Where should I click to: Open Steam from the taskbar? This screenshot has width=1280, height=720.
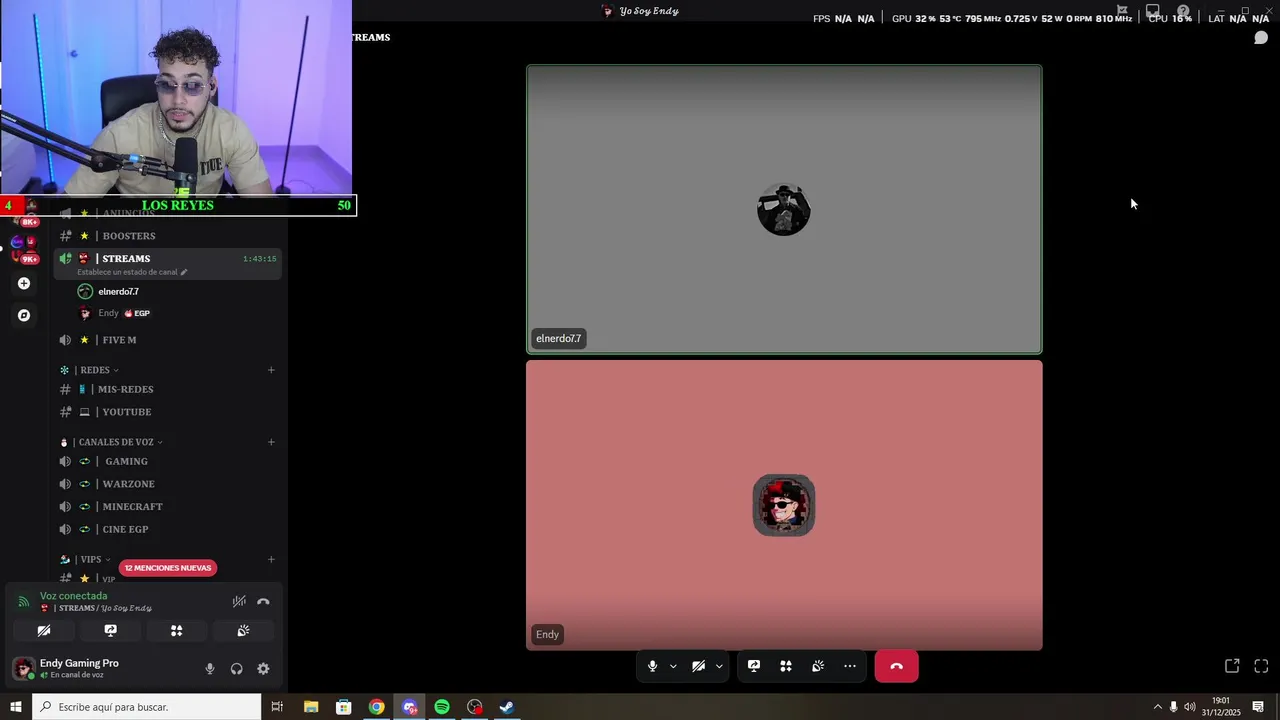pos(507,707)
